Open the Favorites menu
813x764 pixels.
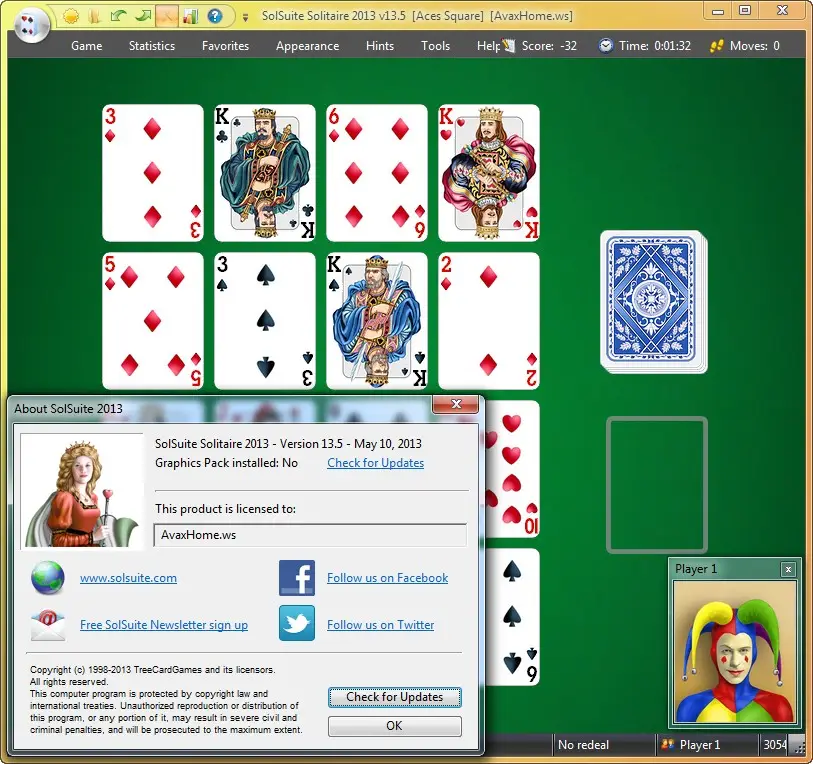(x=226, y=46)
